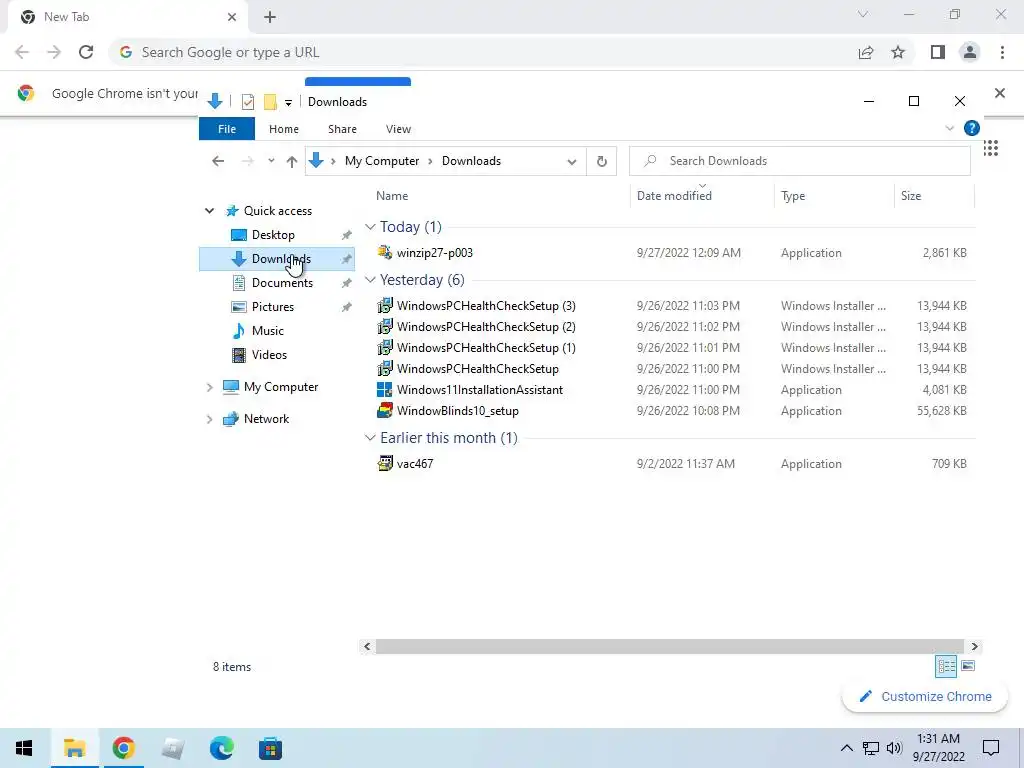
Task: Open Microsoft Edge from taskbar
Action: point(222,748)
